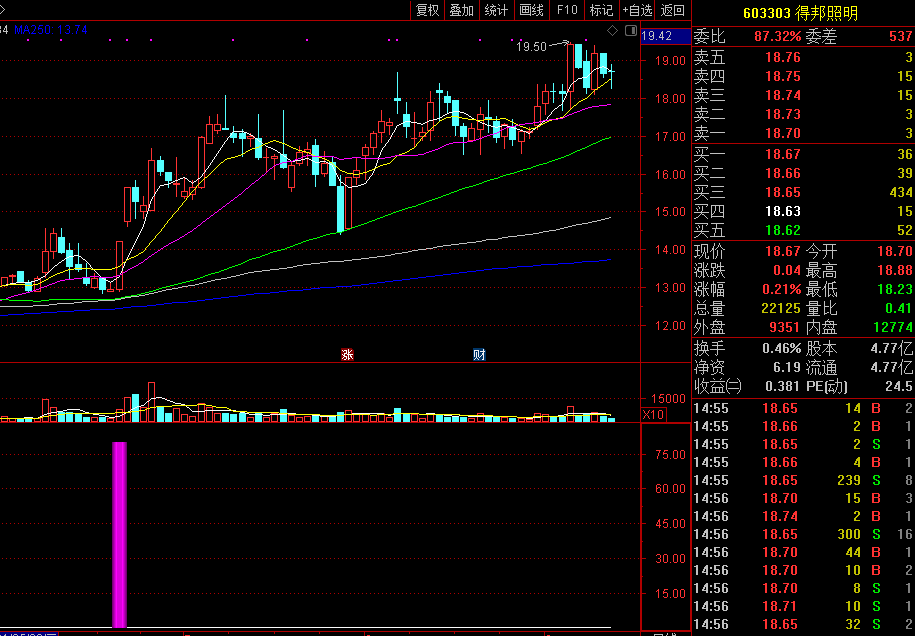Click the 14:56 trade of 300 lots
The image size is (915, 636).
[803, 534]
